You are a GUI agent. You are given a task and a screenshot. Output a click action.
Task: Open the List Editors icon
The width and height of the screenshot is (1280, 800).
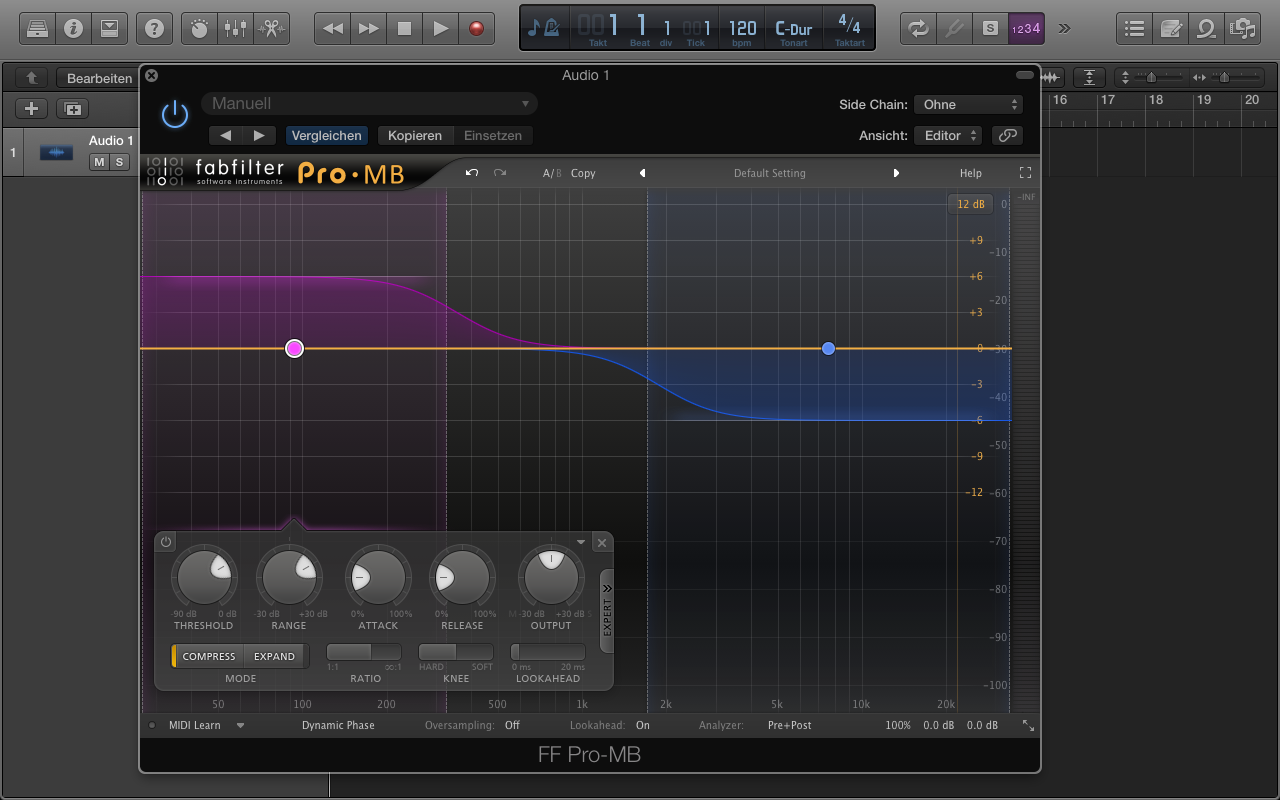tap(1134, 29)
